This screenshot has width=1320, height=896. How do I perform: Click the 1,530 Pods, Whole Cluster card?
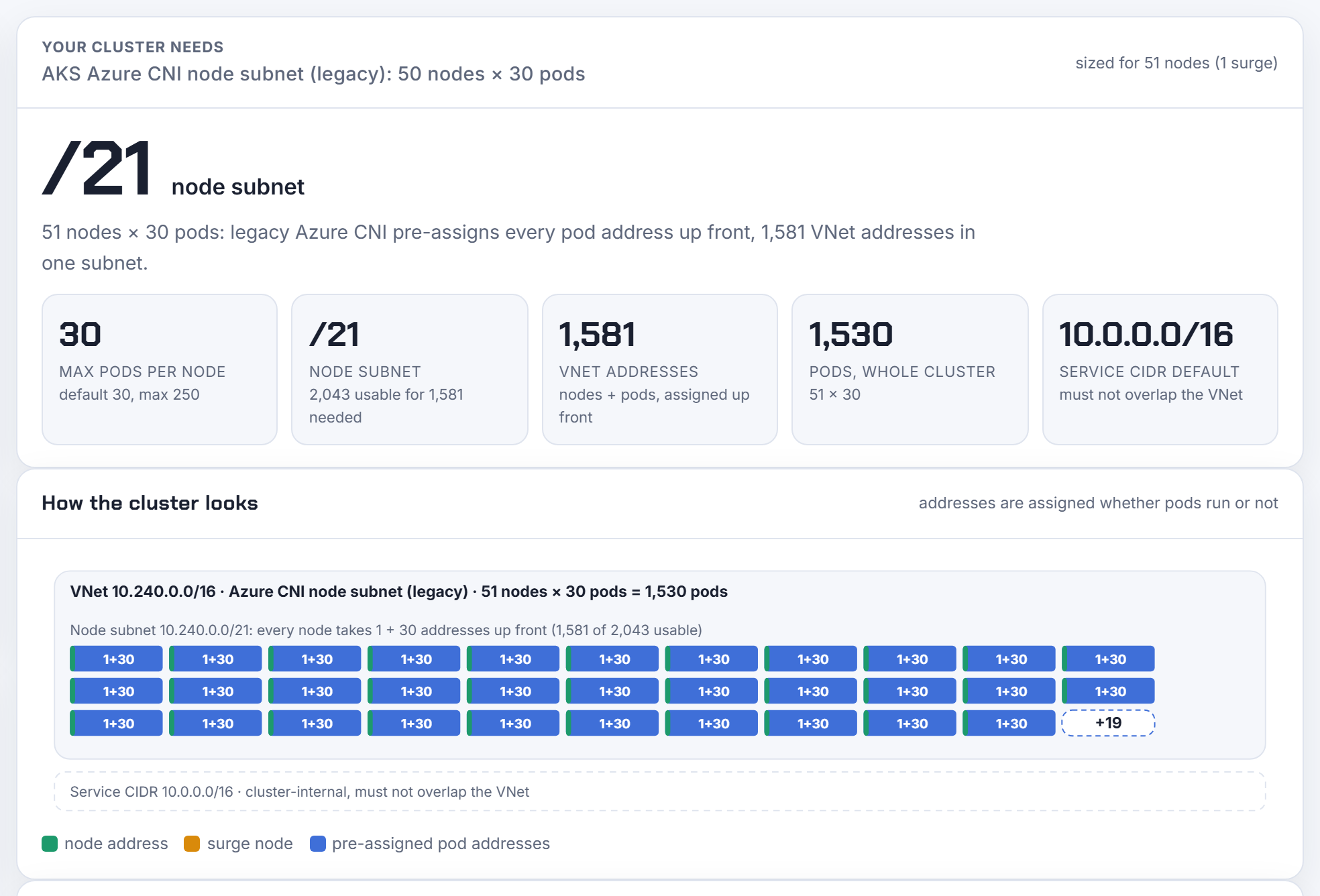tap(910, 370)
